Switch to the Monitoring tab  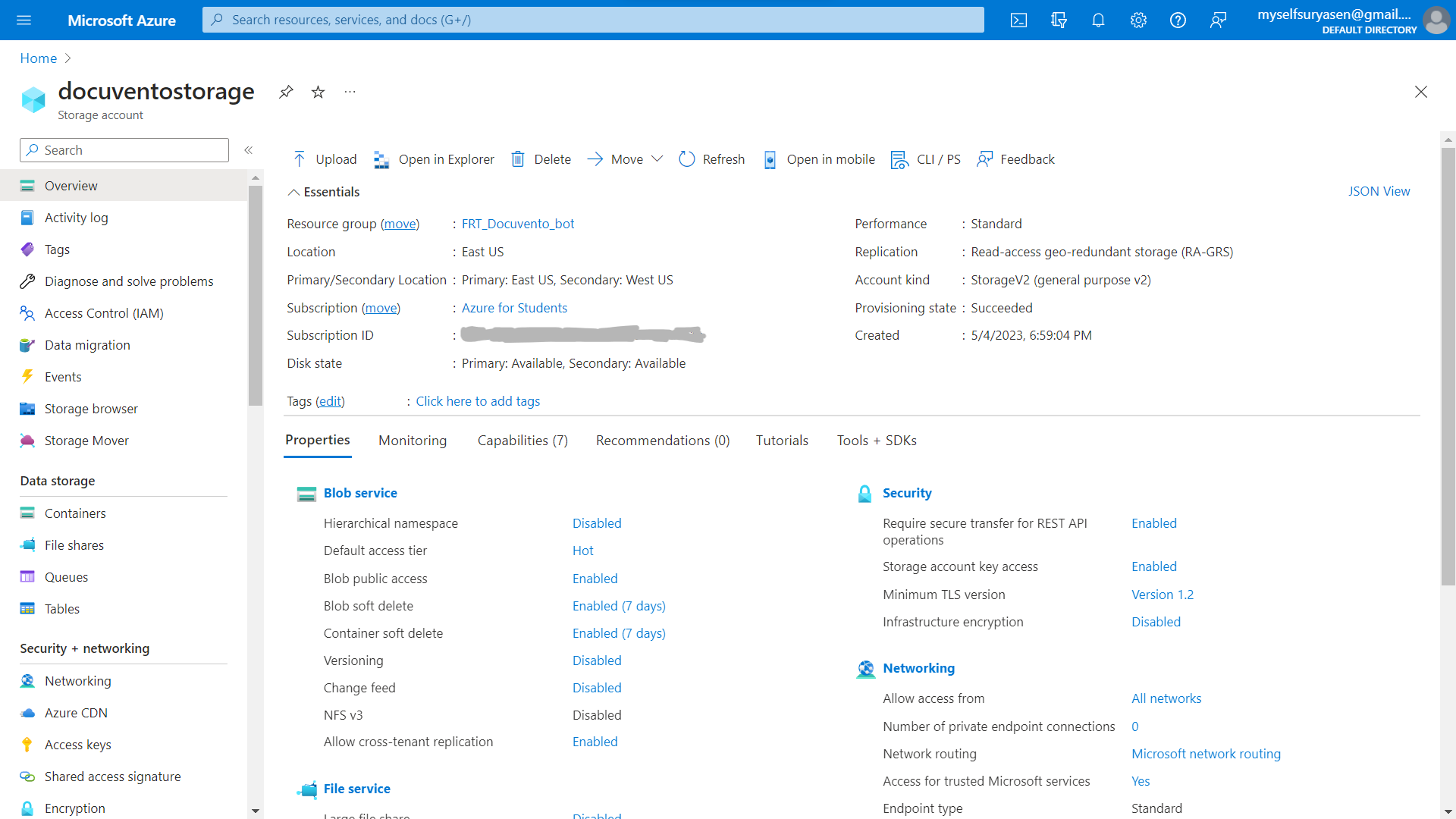[x=412, y=441]
